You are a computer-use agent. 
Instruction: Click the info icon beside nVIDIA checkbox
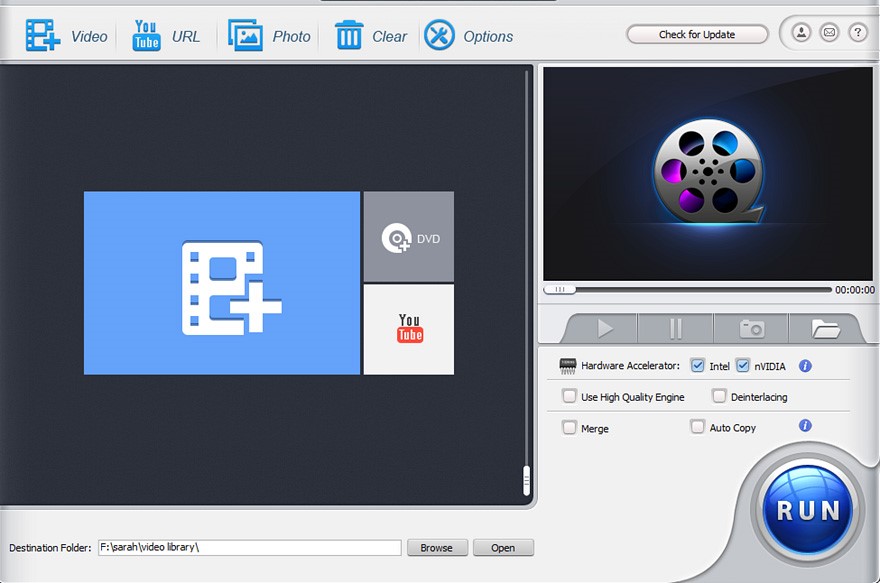[x=804, y=366]
